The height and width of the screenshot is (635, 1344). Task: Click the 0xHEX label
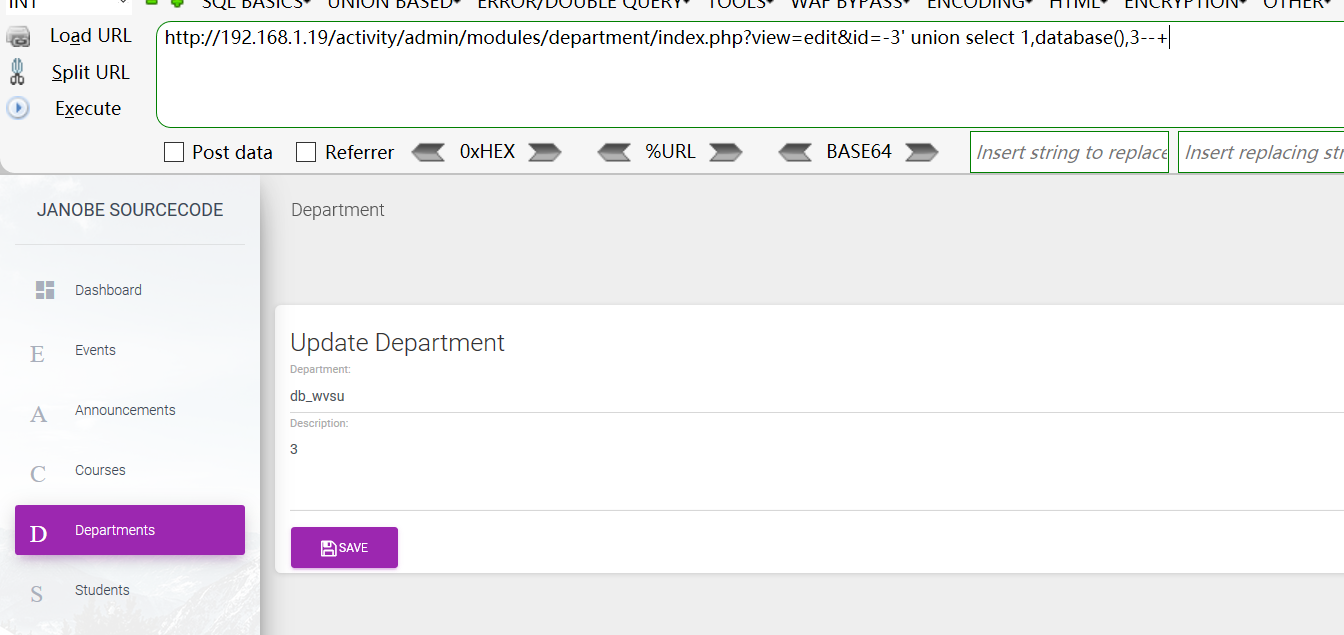click(x=487, y=152)
